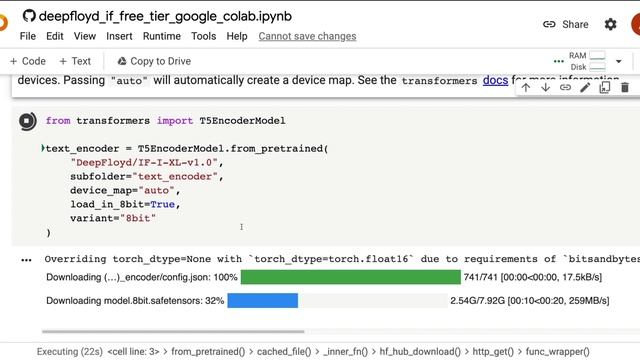The width and height of the screenshot is (640, 360).
Task: Open the Help menu
Action: pyautogui.click(x=237, y=36)
